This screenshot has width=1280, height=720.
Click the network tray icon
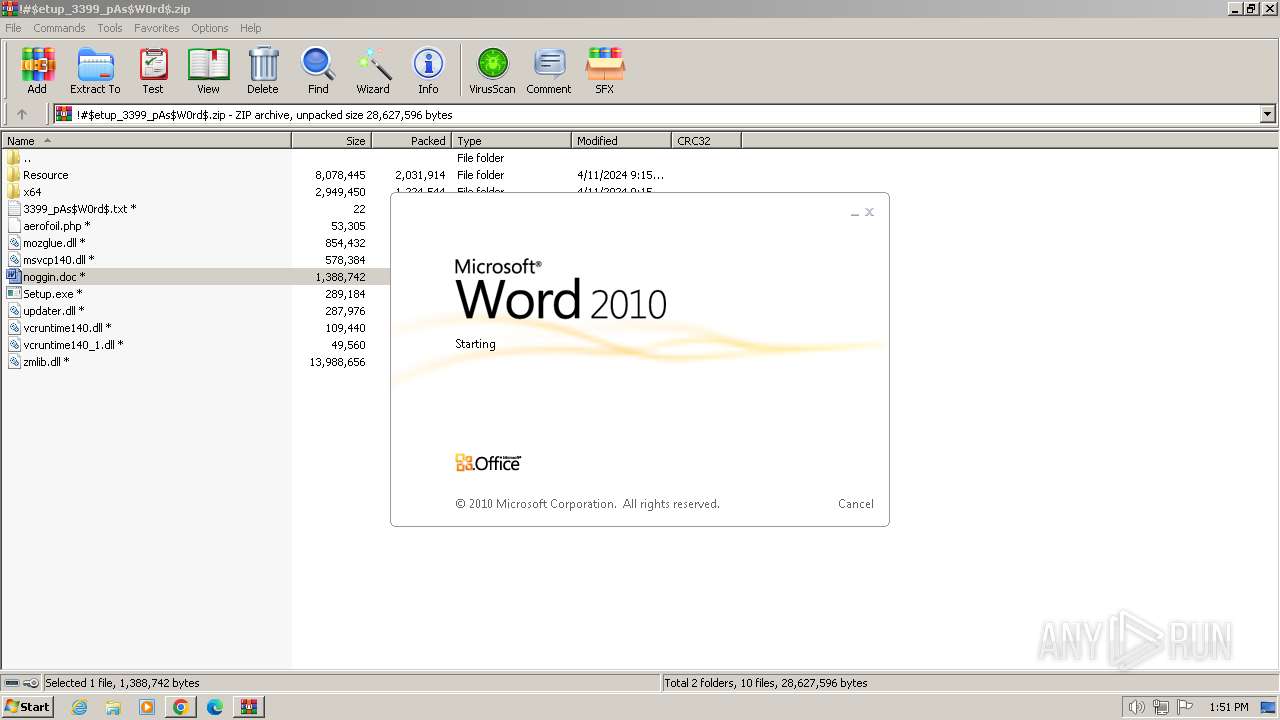coord(1161,707)
